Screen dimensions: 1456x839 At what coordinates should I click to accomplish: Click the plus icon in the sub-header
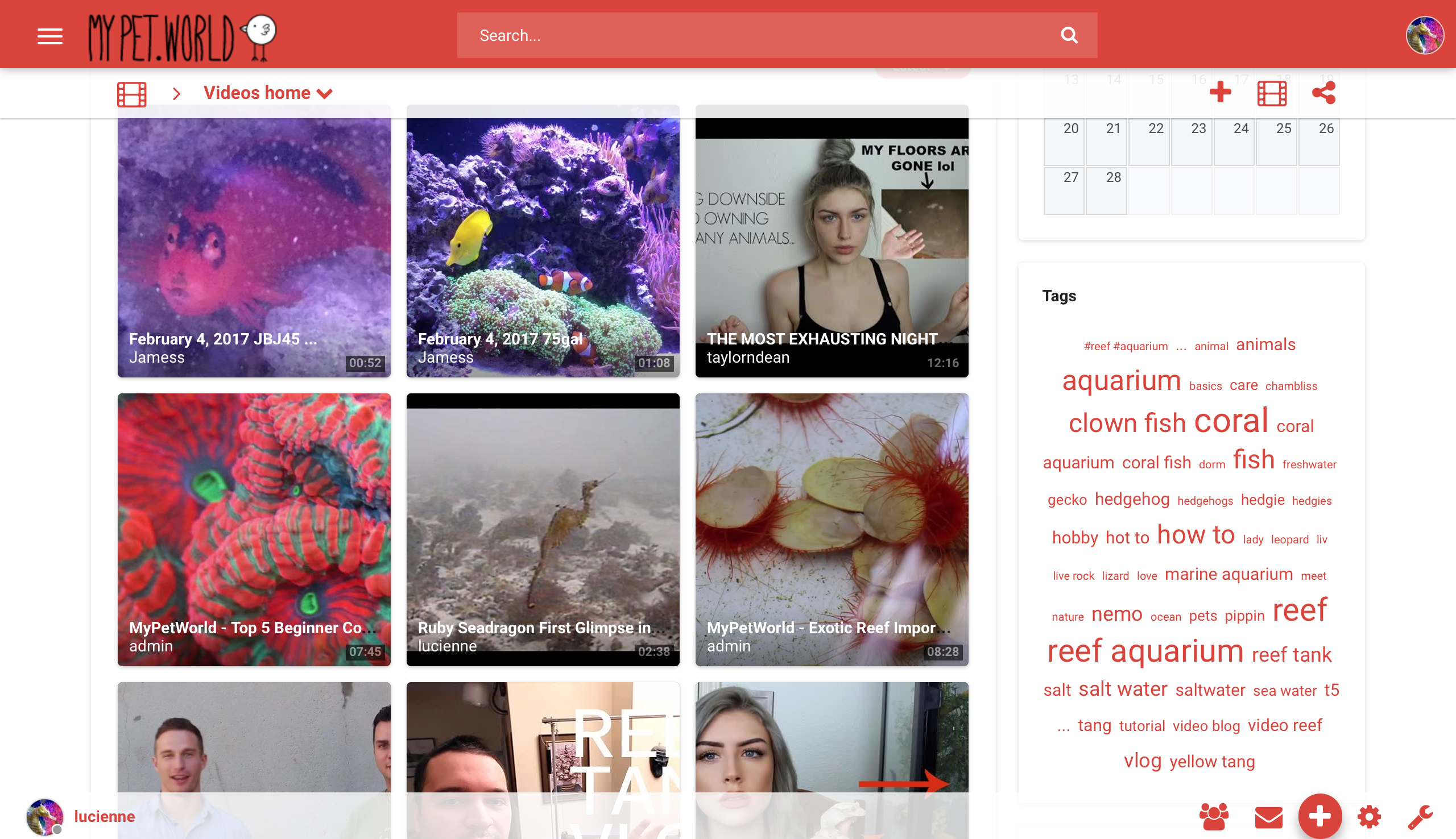point(1219,92)
